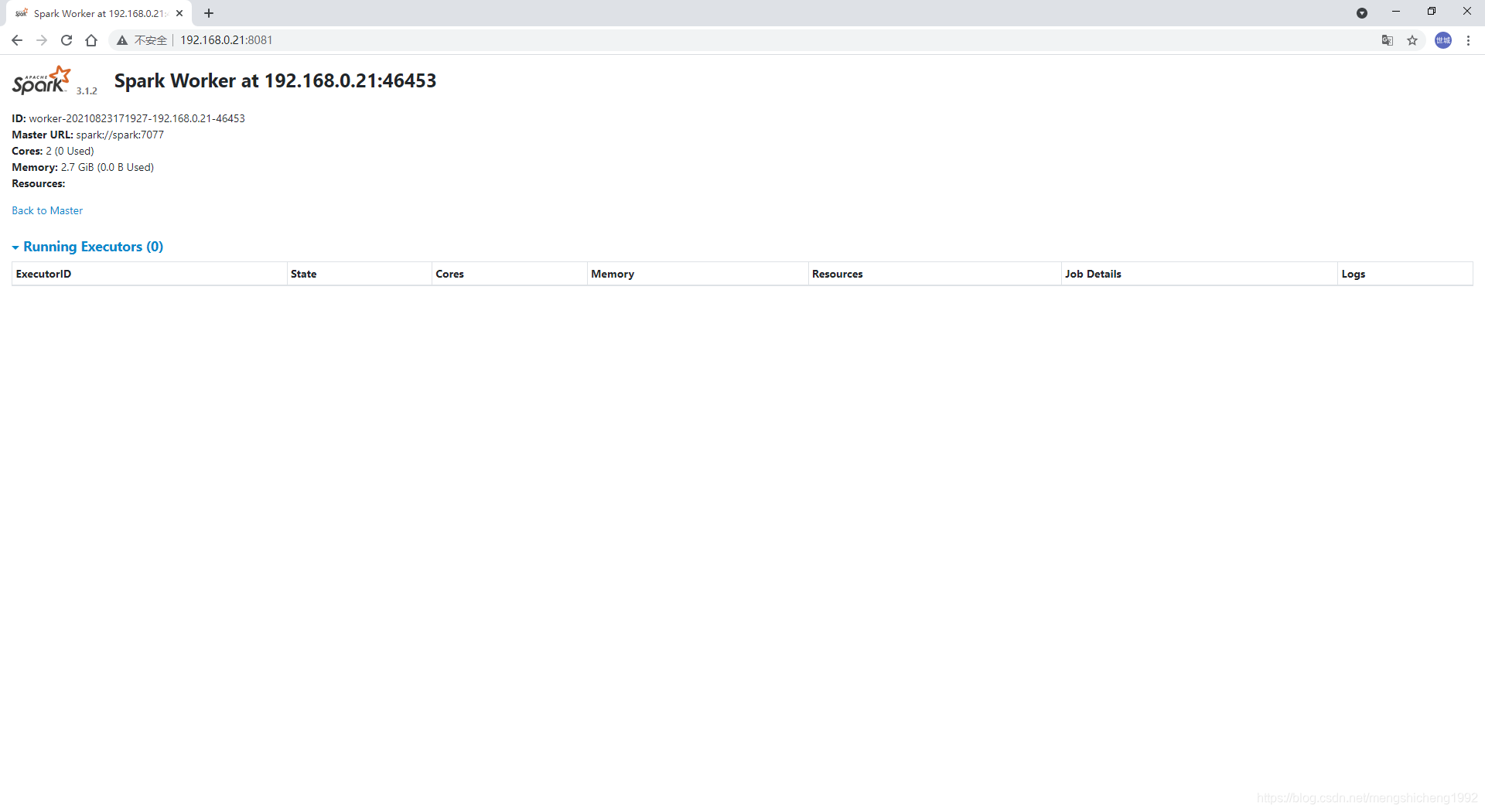Click the Apache Spark logo

point(41,80)
